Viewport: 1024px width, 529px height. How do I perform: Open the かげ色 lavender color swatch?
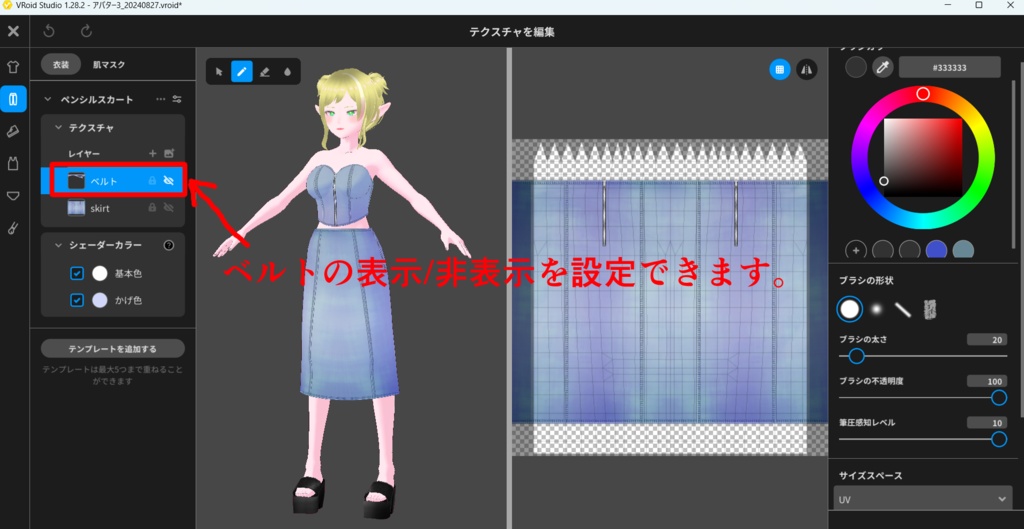click(x=99, y=300)
